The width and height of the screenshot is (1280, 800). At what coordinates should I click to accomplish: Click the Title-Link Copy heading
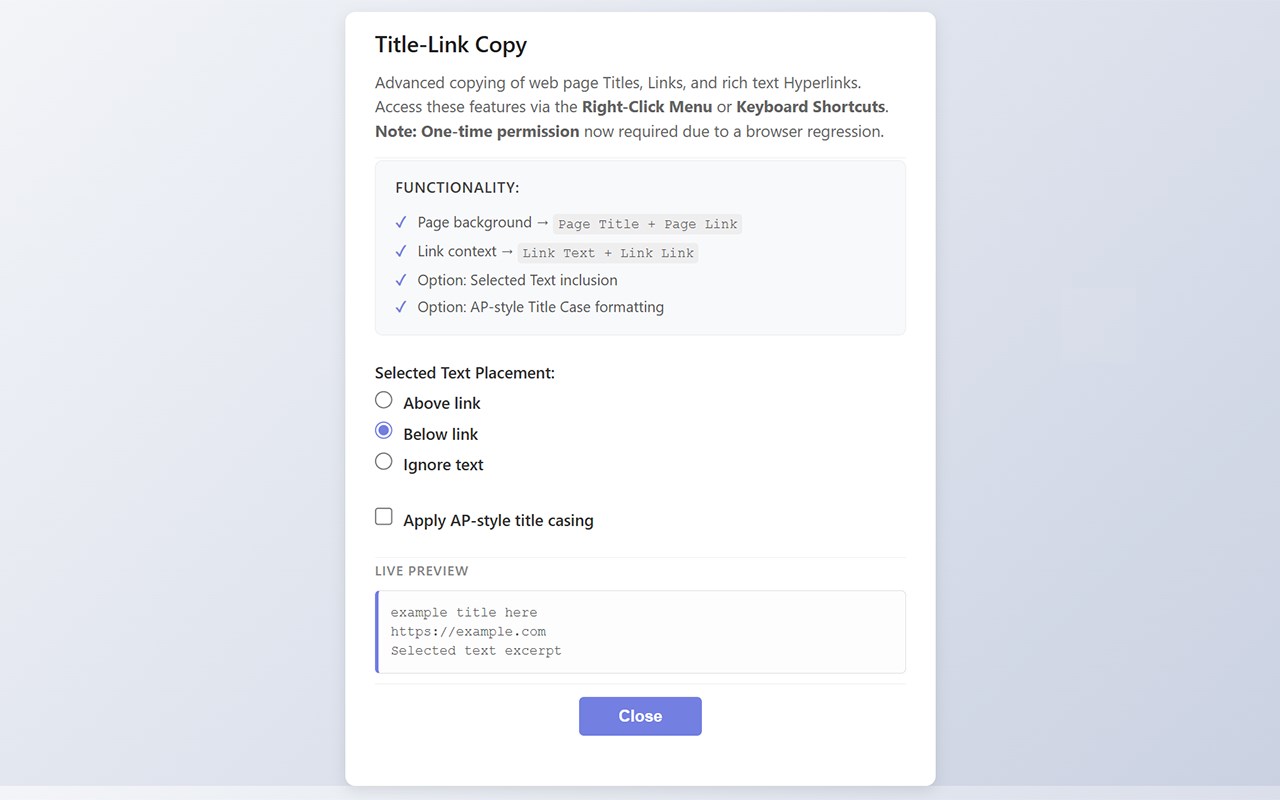pyautogui.click(x=451, y=44)
